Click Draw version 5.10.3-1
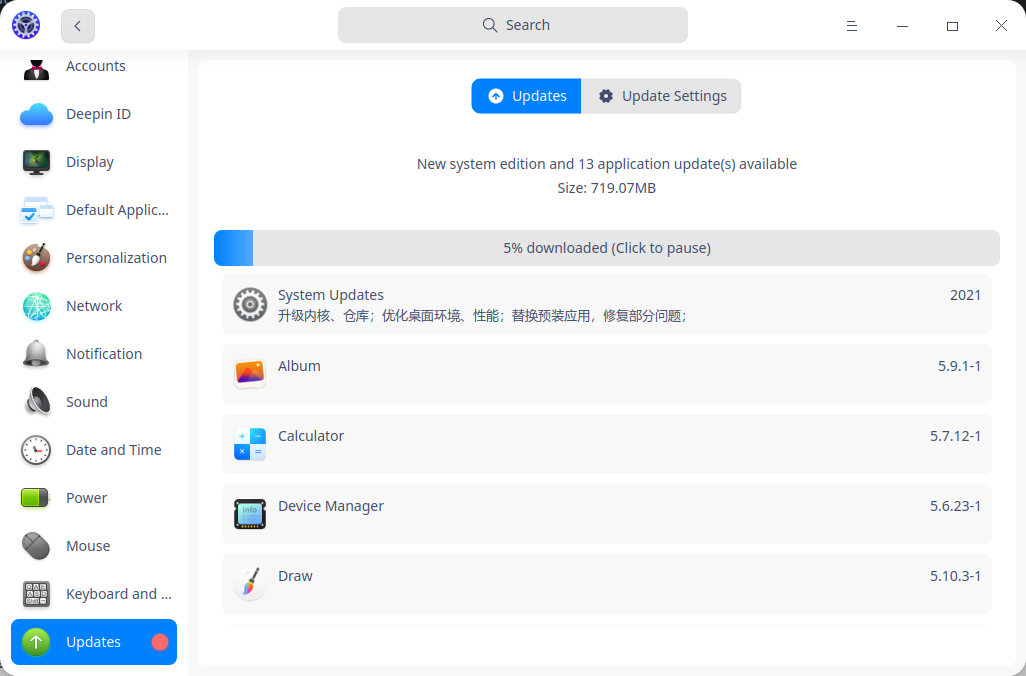The height and width of the screenshot is (676, 1026). 955,576
